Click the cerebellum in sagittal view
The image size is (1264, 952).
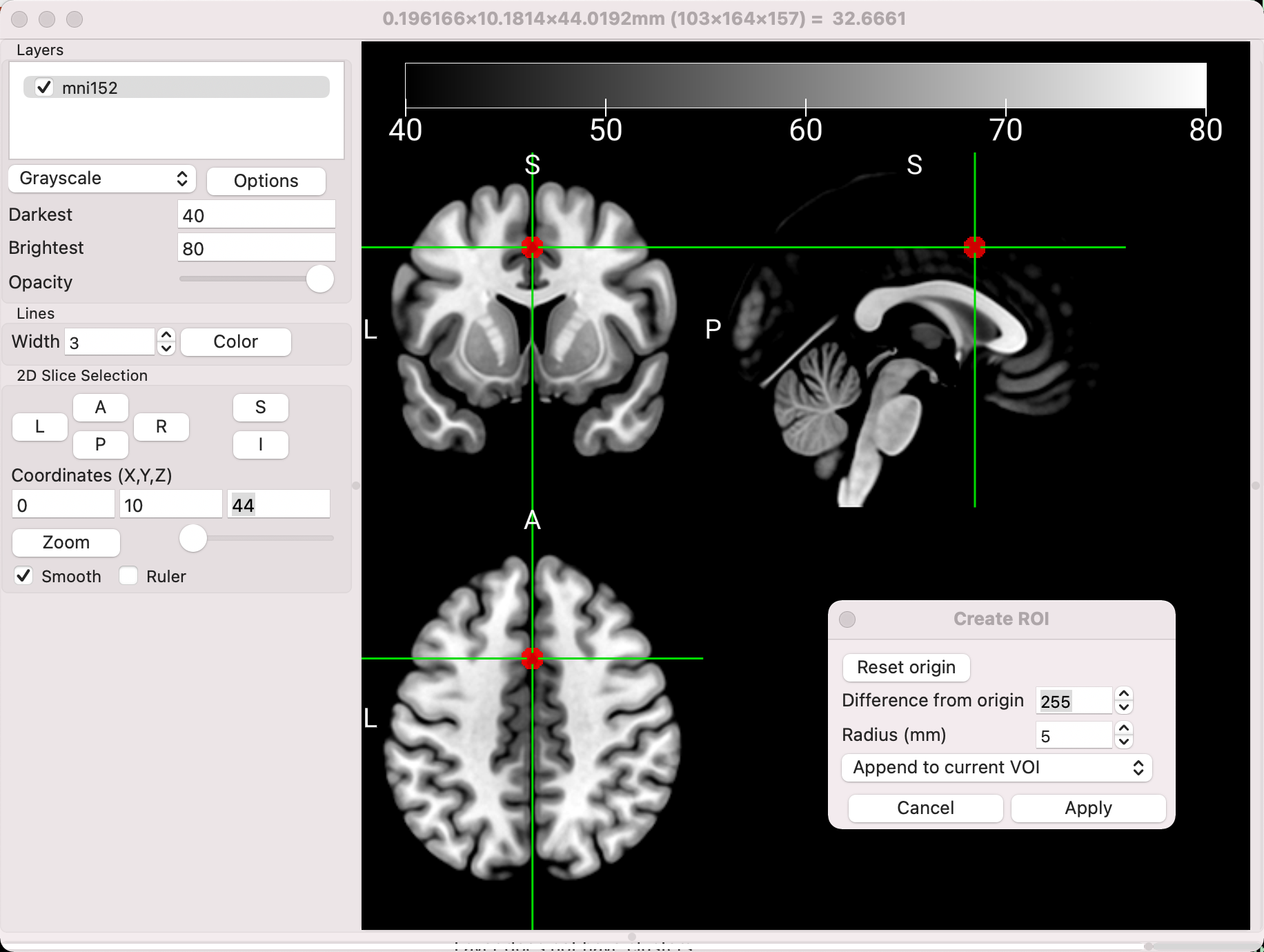click(818, 399)
